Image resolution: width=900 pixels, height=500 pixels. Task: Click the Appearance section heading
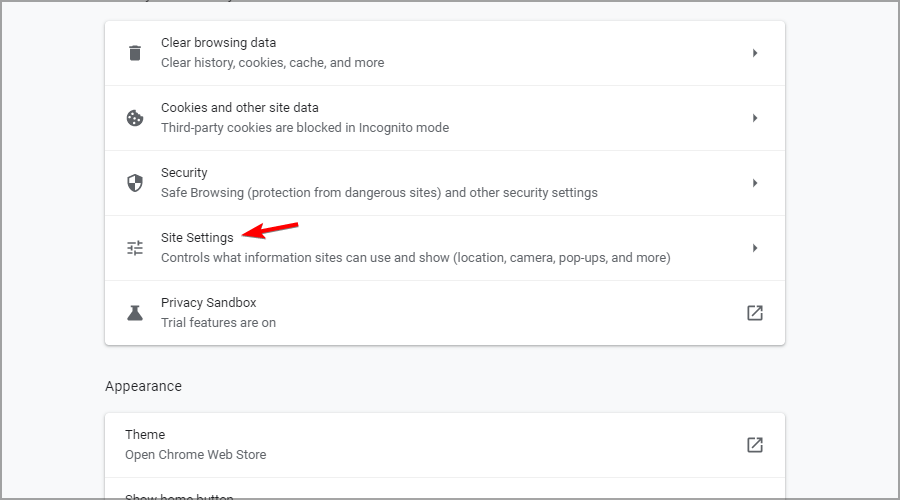(x=143, y=386)
